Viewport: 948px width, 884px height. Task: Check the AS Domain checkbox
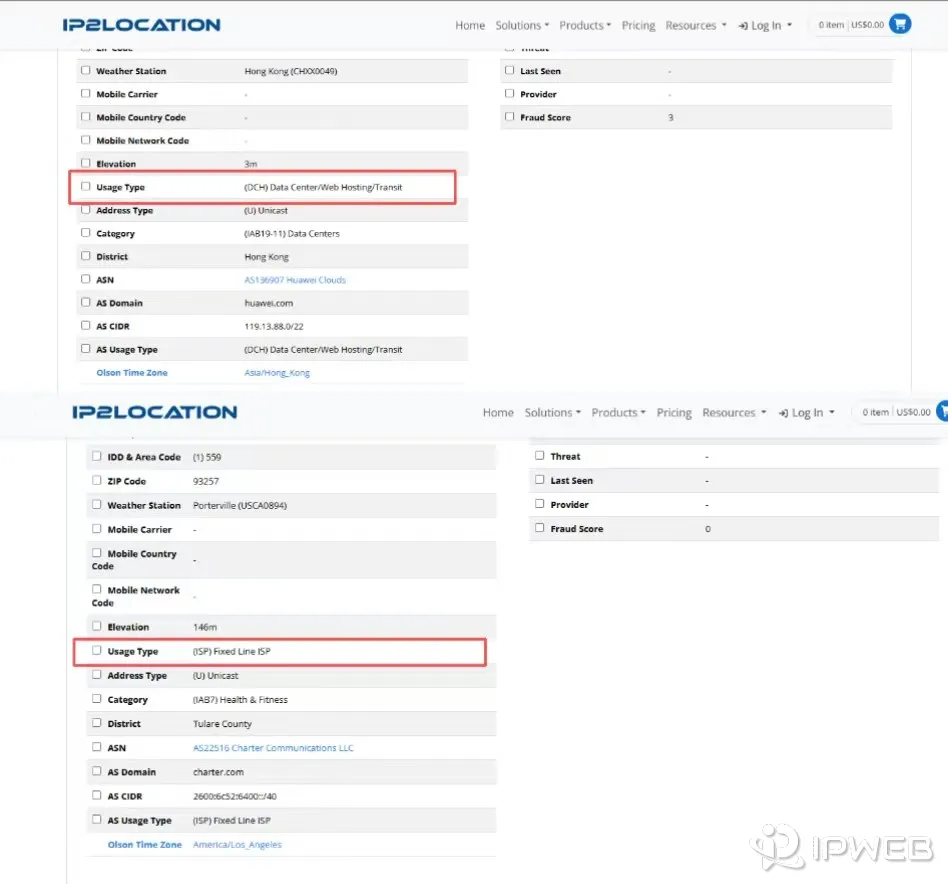click(86, 303)
